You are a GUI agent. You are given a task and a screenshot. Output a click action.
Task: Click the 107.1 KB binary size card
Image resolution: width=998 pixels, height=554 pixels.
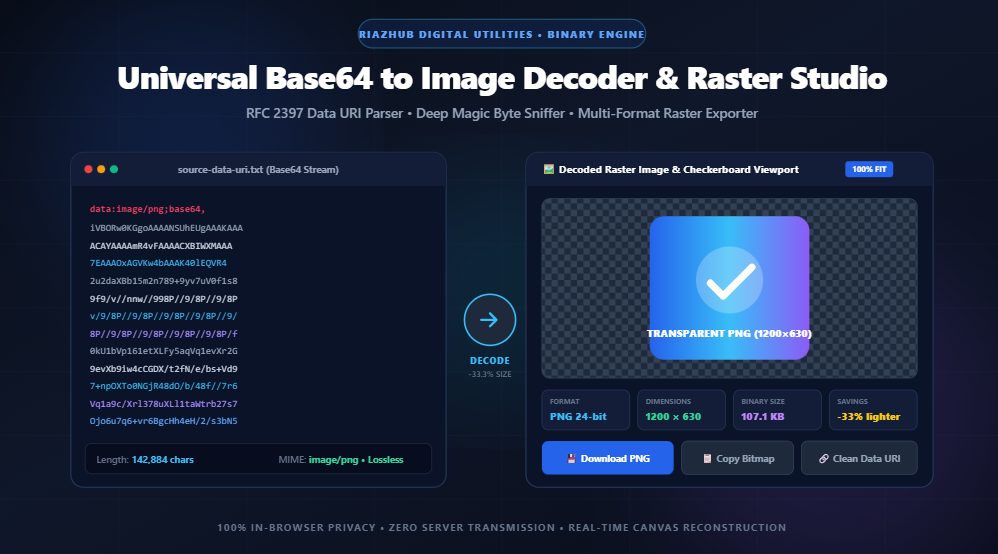pyautogui.click(x=777, y=410)
